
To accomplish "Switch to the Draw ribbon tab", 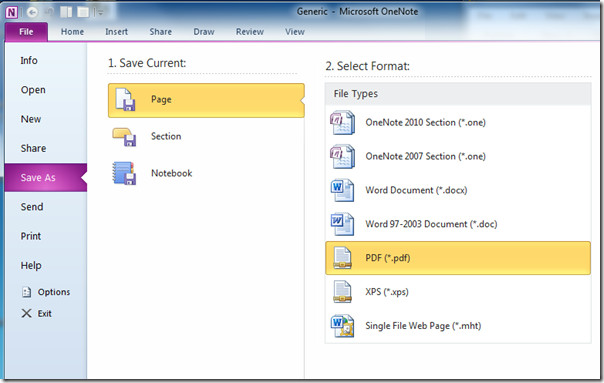I will pos(204,32).
